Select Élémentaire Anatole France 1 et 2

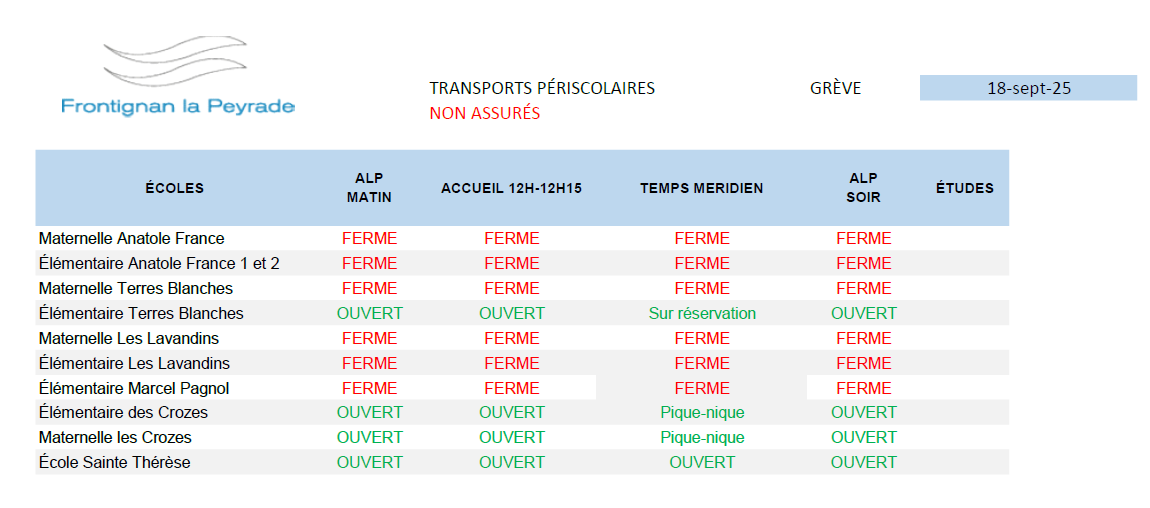tap(159, 264)
